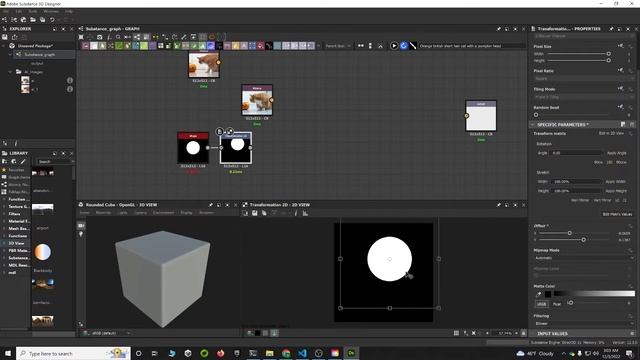Click the Edit Matrix Values button
The height and width of the screenshot is (360, 640).
point(617,214)
